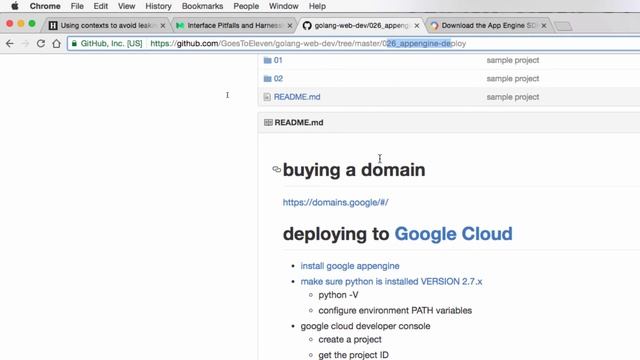Open the 'install google appengine' link

click(350, 266)
